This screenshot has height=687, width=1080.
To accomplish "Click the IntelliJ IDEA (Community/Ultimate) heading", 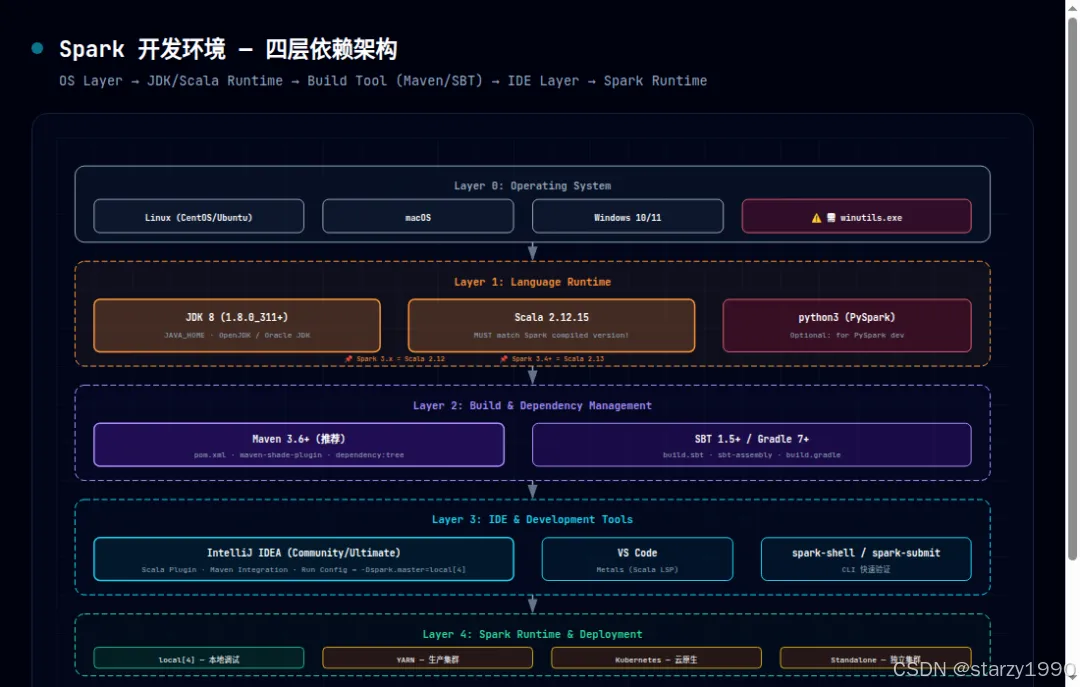I will click(304, 553).
